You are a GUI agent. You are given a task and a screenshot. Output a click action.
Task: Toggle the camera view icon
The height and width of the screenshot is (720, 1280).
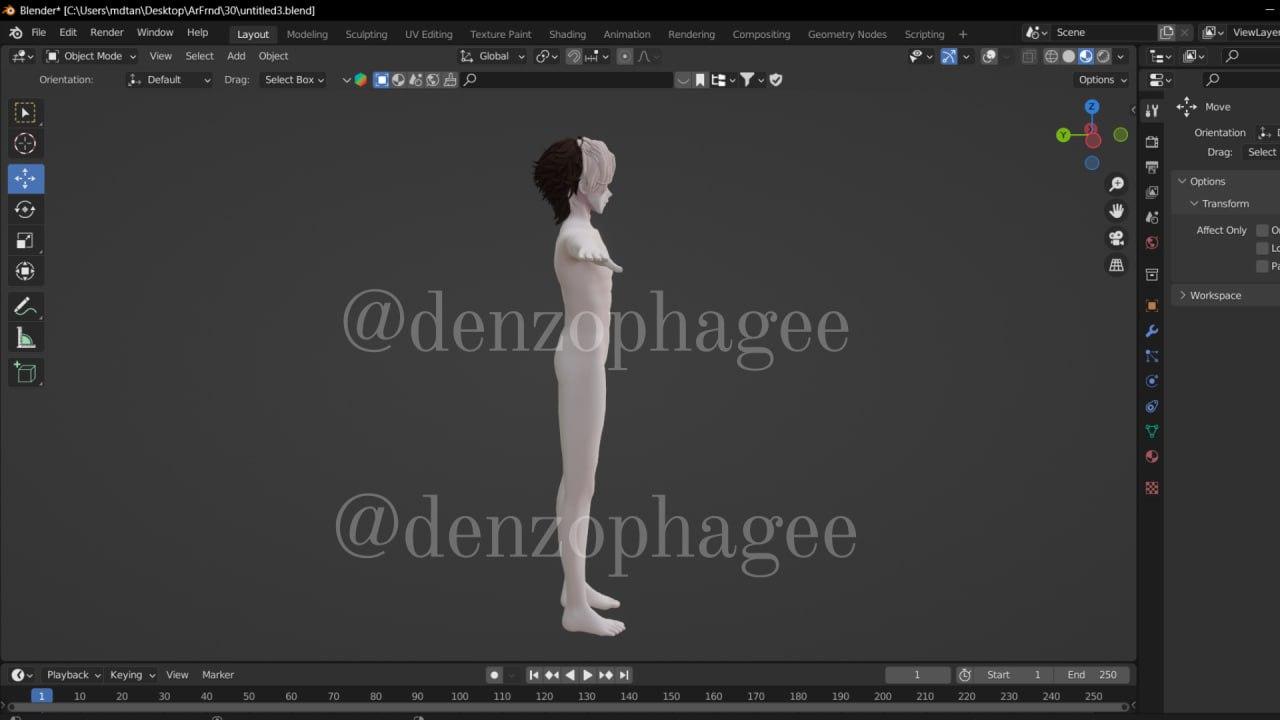pyautogui.click(x=1116, y=238)
